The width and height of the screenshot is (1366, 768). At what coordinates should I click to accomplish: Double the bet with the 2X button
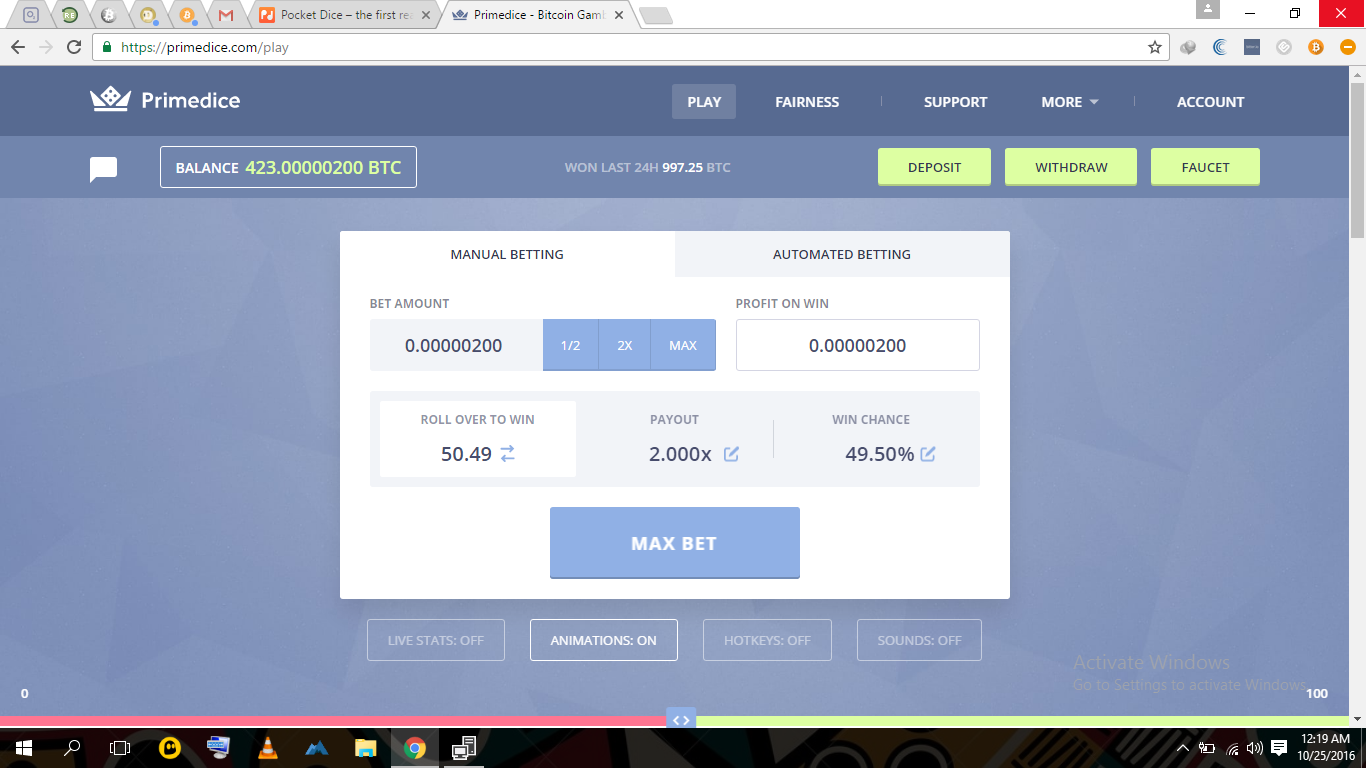coord(625,345)
